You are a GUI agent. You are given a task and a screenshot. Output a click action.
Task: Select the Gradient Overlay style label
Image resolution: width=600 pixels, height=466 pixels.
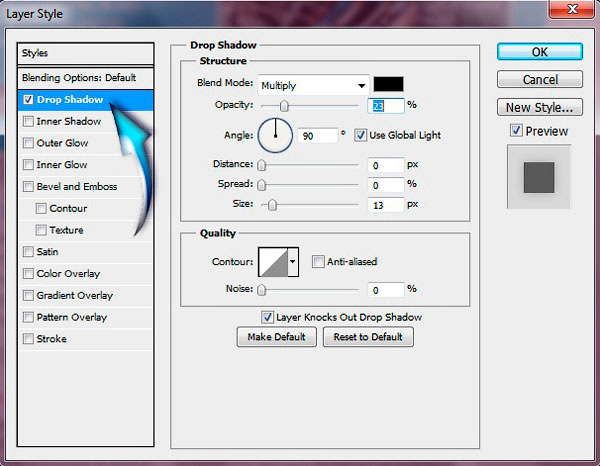75,295
